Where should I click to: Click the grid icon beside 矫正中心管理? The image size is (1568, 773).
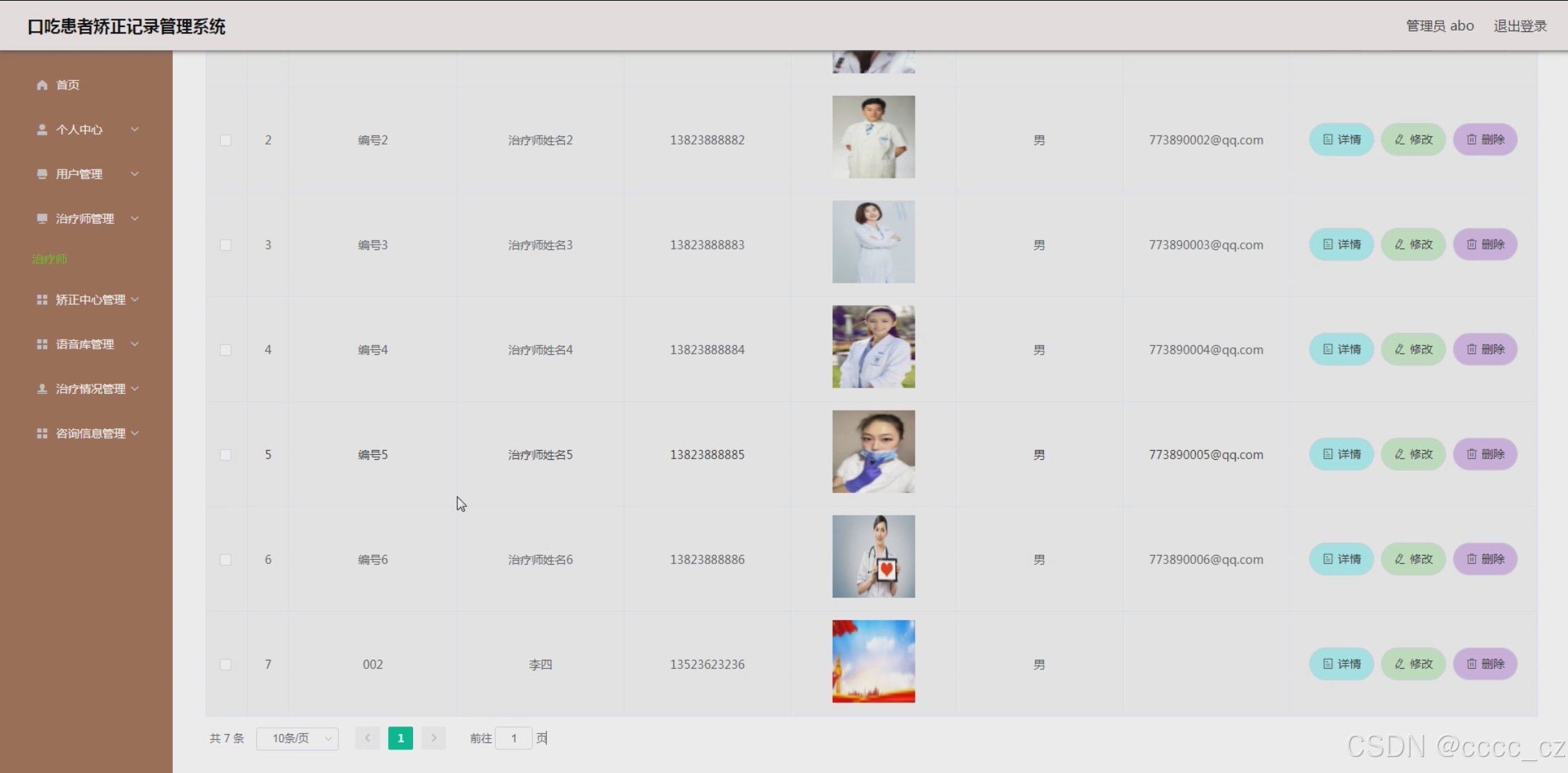pos(42,300)
